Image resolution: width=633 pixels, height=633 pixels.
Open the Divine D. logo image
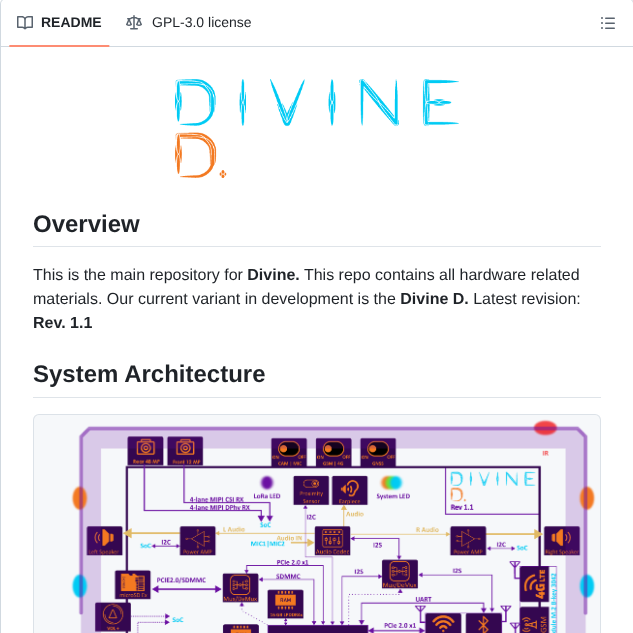tap(317, 128)
